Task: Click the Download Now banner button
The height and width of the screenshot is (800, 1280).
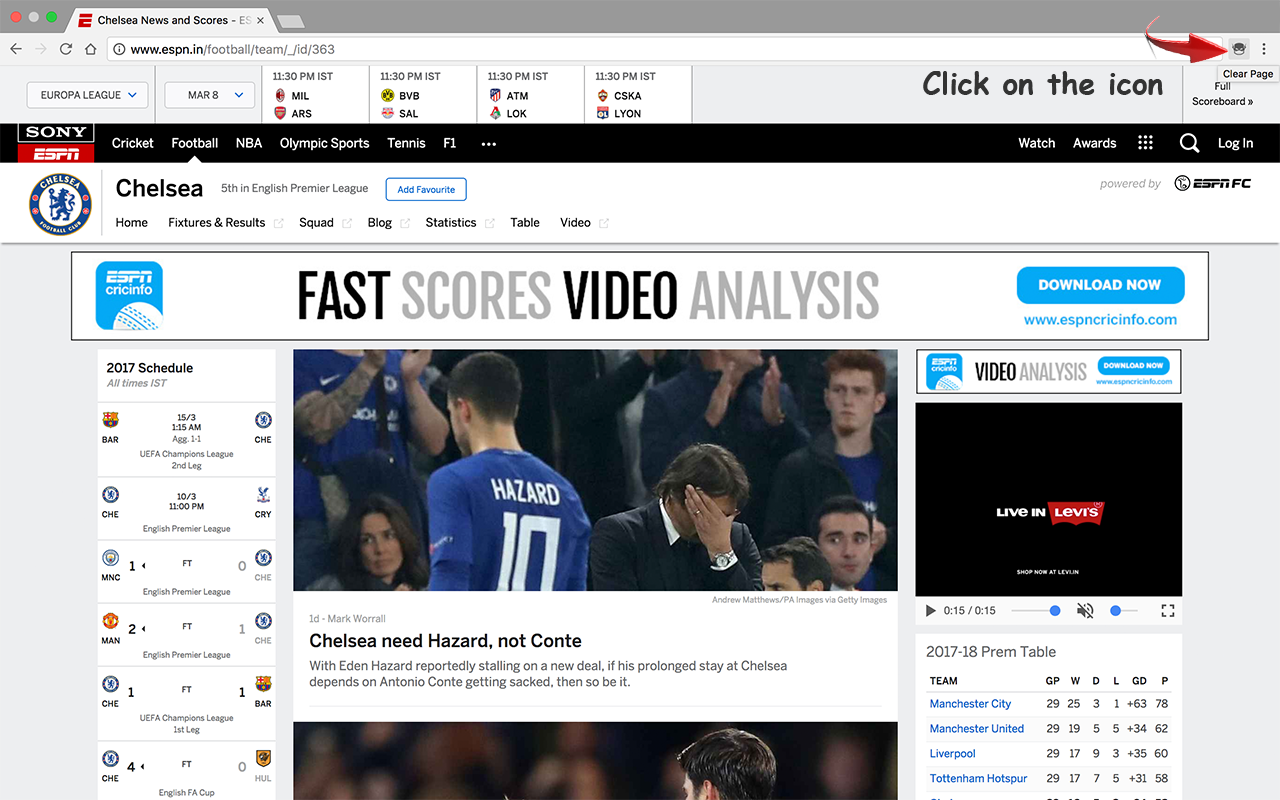Action: (x=1100, y=285)
